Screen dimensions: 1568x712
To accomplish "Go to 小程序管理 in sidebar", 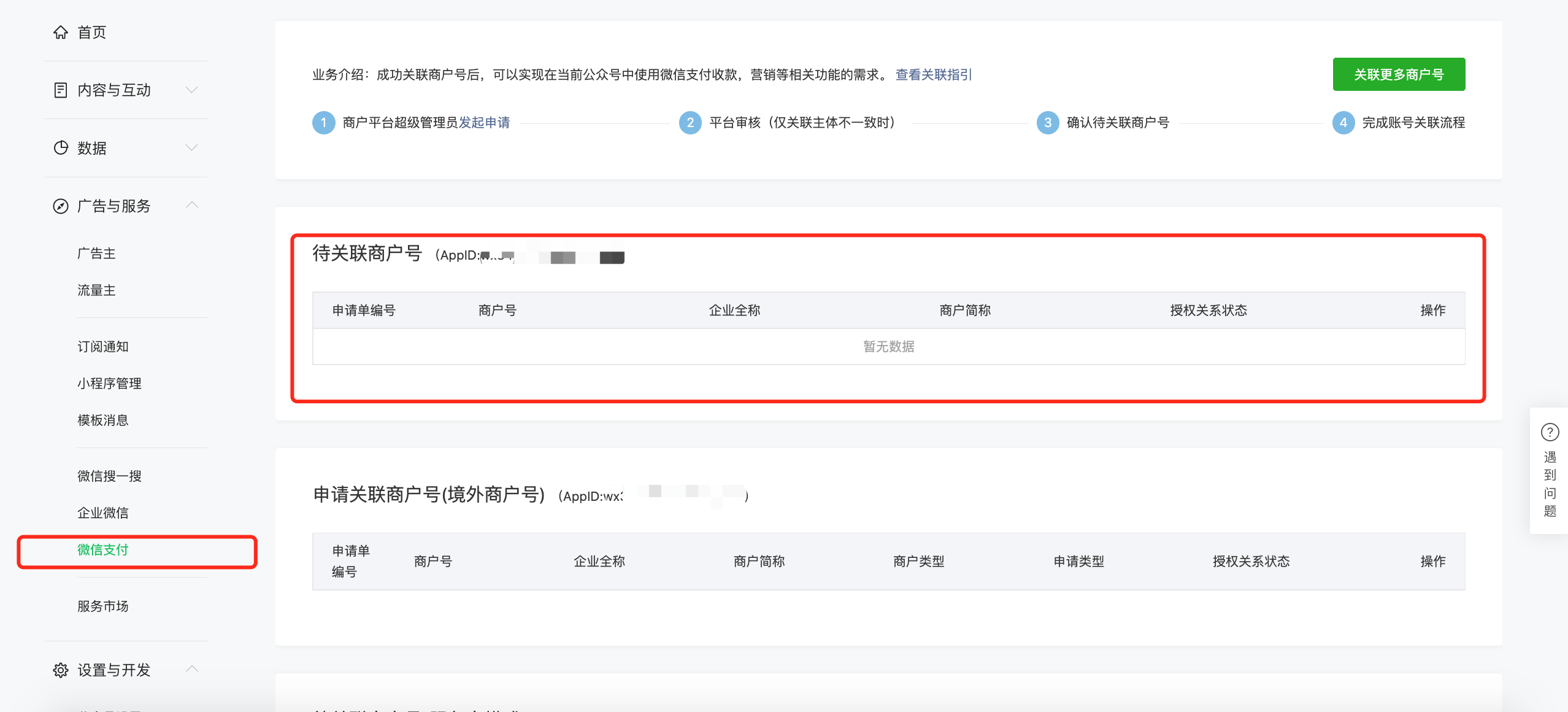I will click(109, 384).
